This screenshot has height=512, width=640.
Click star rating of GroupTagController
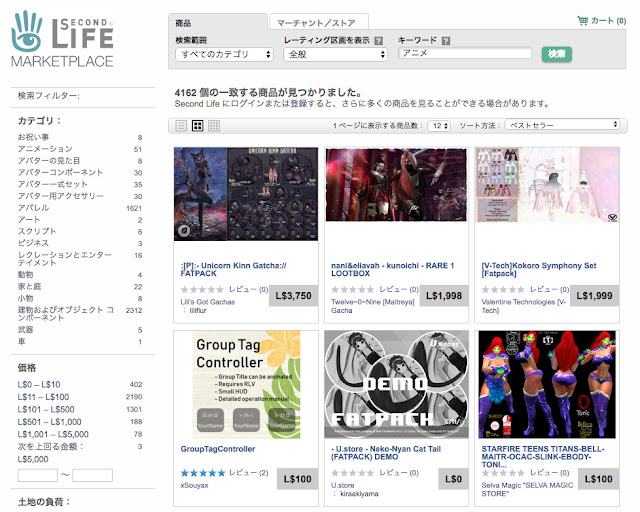tap(203, 473)
